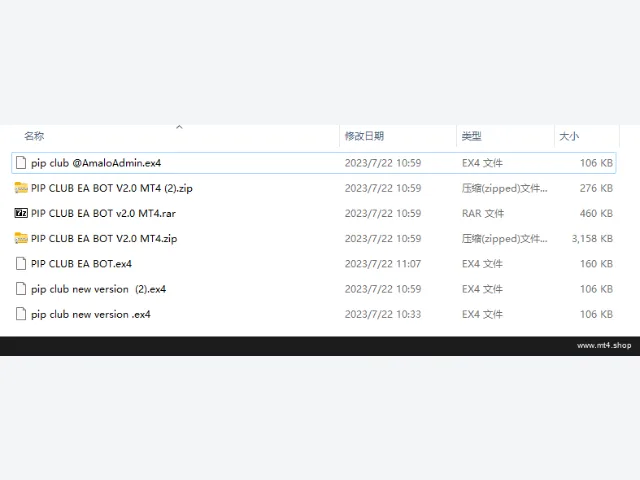Click the 2023/7/22 10:33 modified date

[x=382, y=315]
